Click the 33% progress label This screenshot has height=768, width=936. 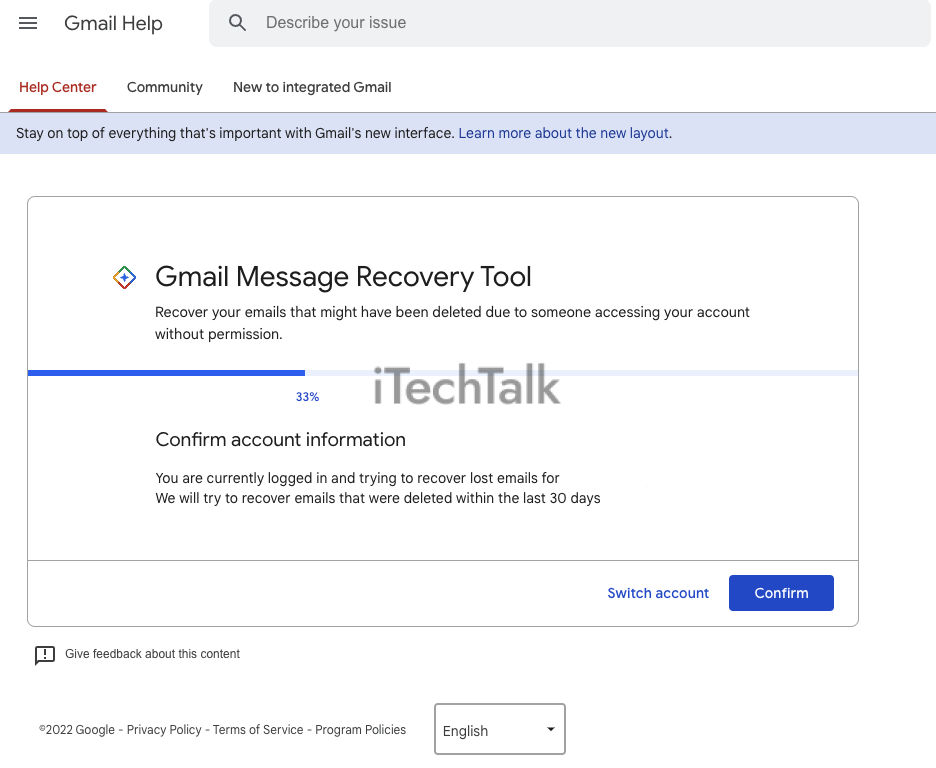307,397
